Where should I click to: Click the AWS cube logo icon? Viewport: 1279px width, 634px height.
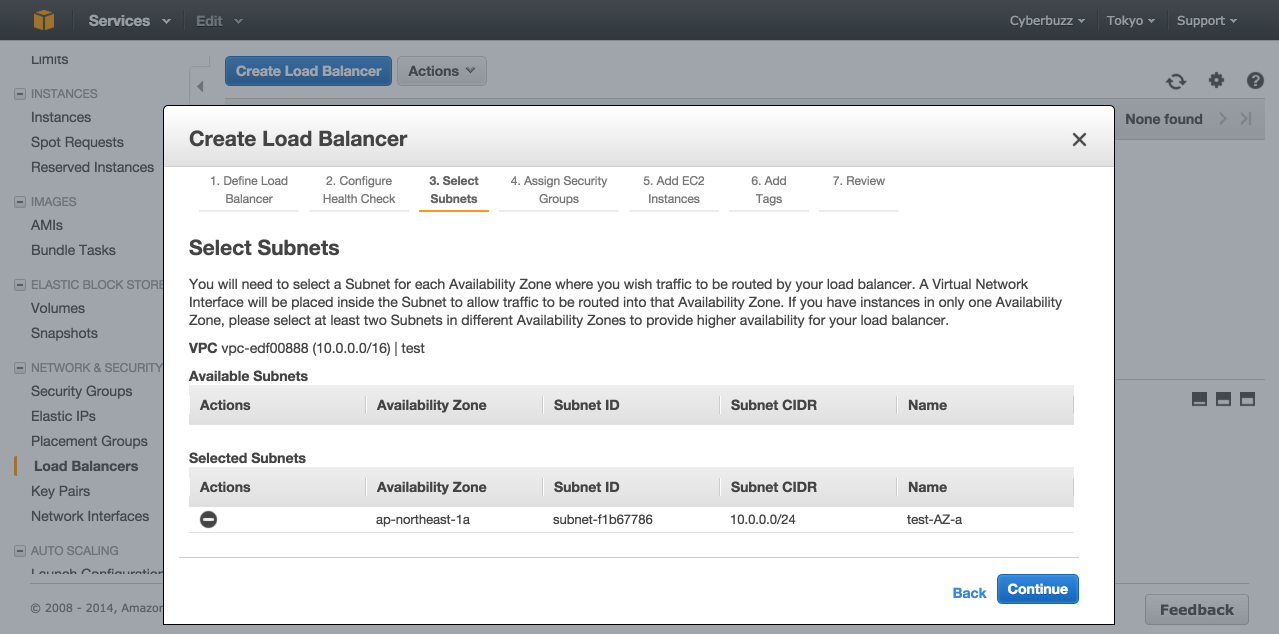click(x=43, y=20)
